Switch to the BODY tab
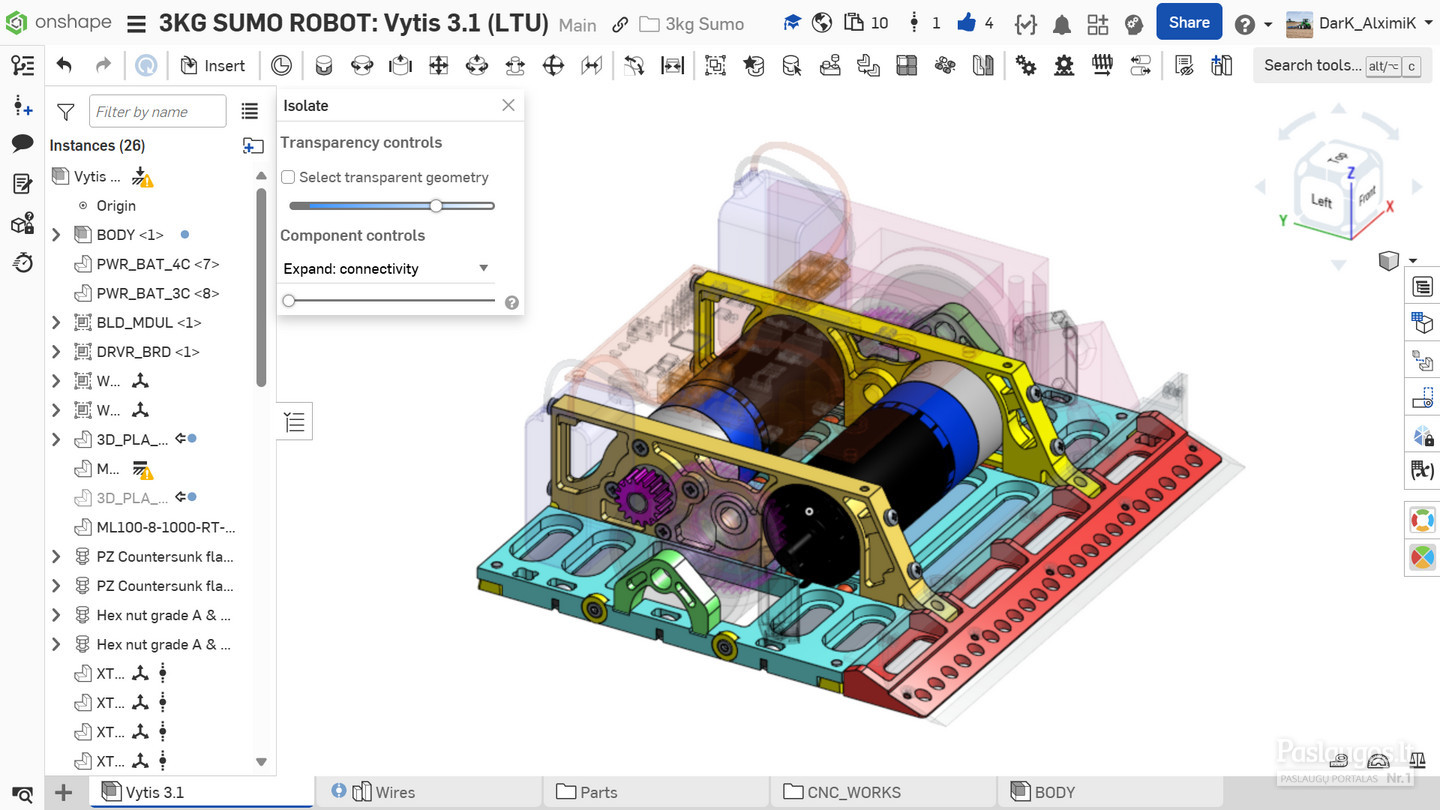This screenshot has height=810, width=1440. tap(1111, 792)
